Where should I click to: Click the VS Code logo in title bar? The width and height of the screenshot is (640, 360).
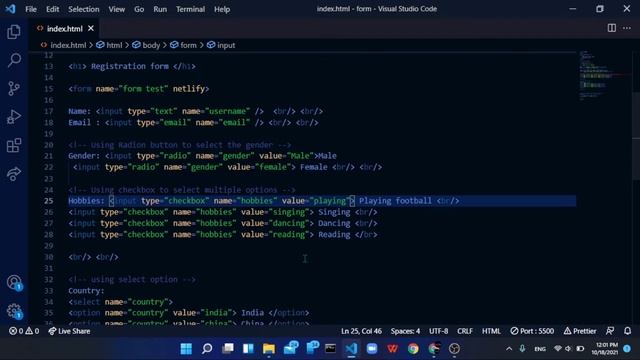pyautogui.click(x=11, y=9)
